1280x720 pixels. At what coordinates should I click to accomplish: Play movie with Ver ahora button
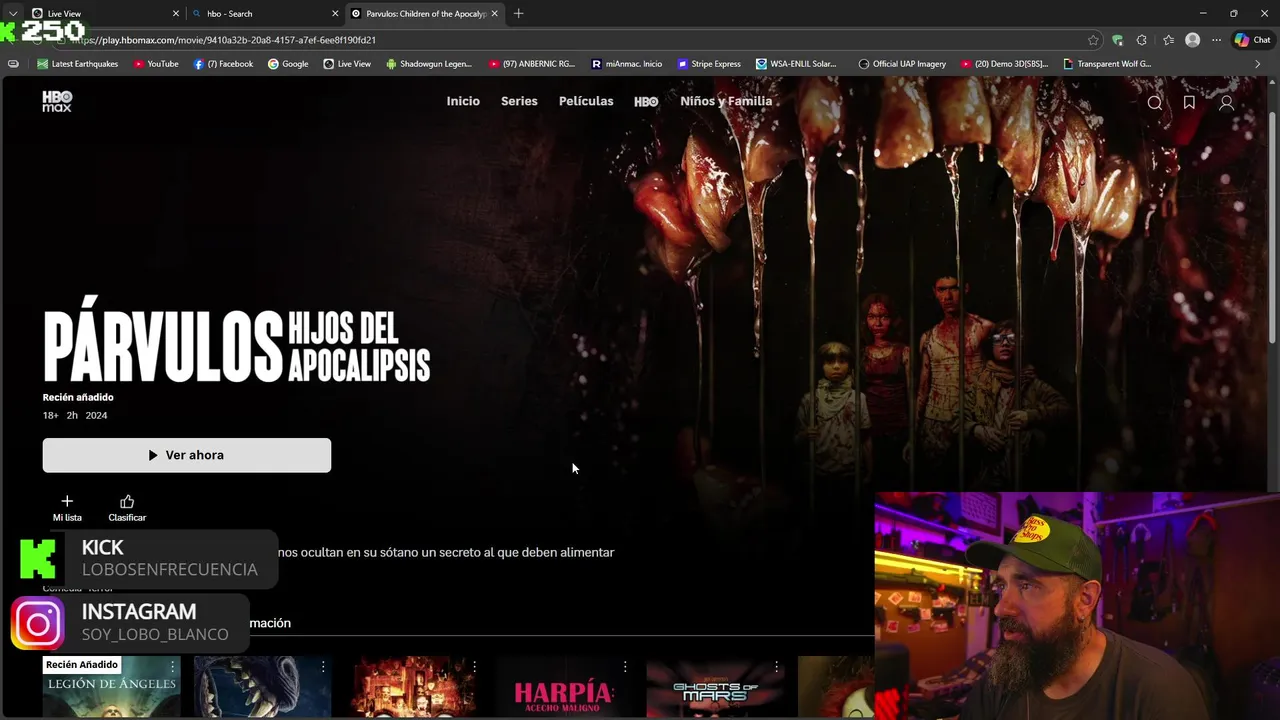(186, 455)
